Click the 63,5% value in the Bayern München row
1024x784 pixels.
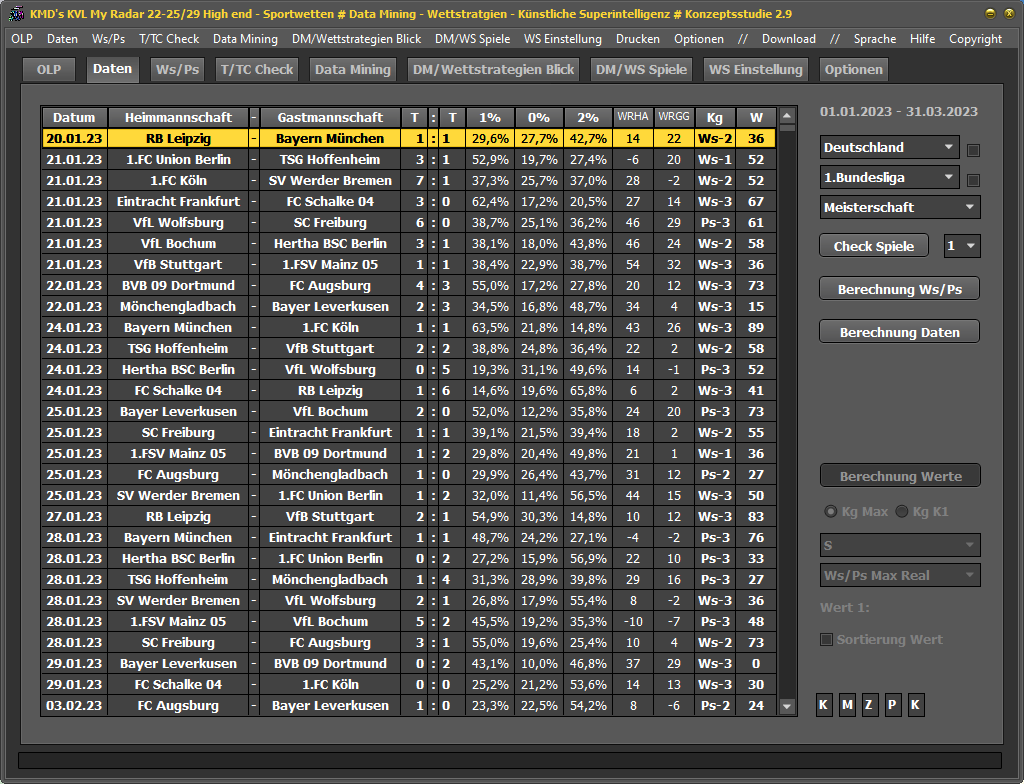490,327
